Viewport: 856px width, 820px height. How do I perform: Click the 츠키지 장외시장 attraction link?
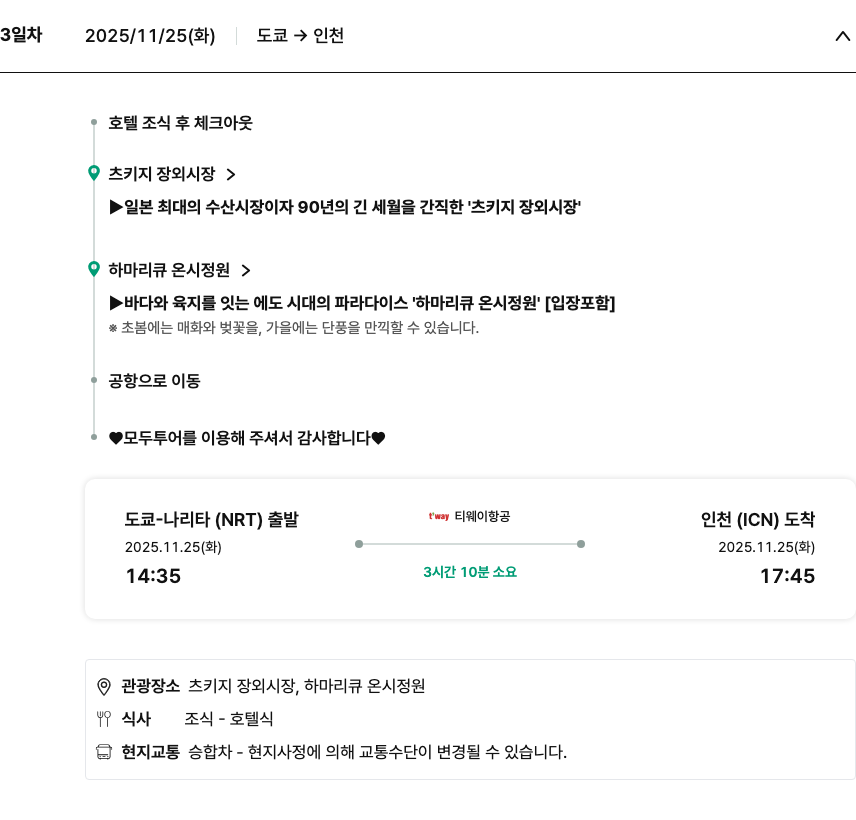[x=162, y=174]
